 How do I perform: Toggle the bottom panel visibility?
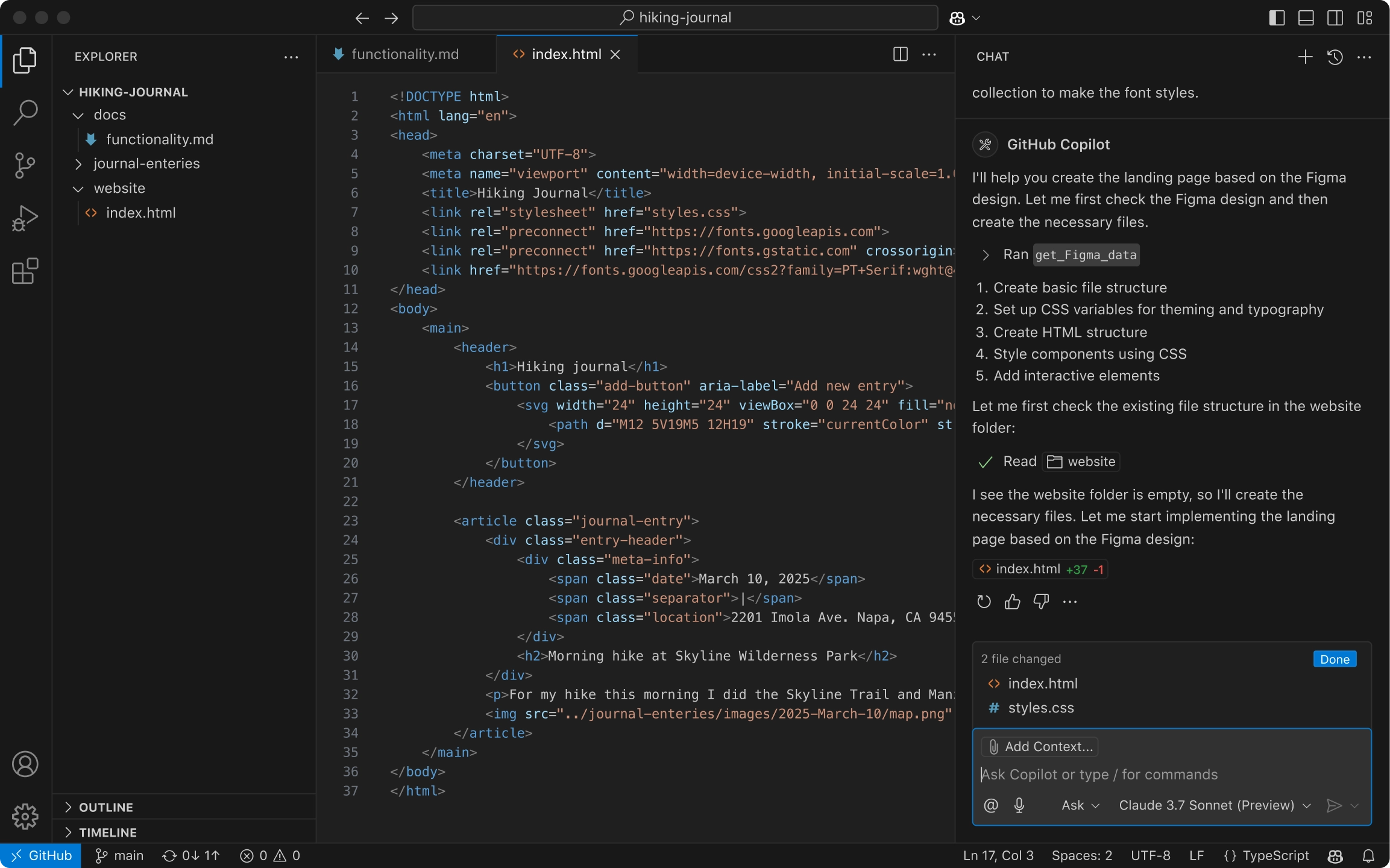point(1306,18)
